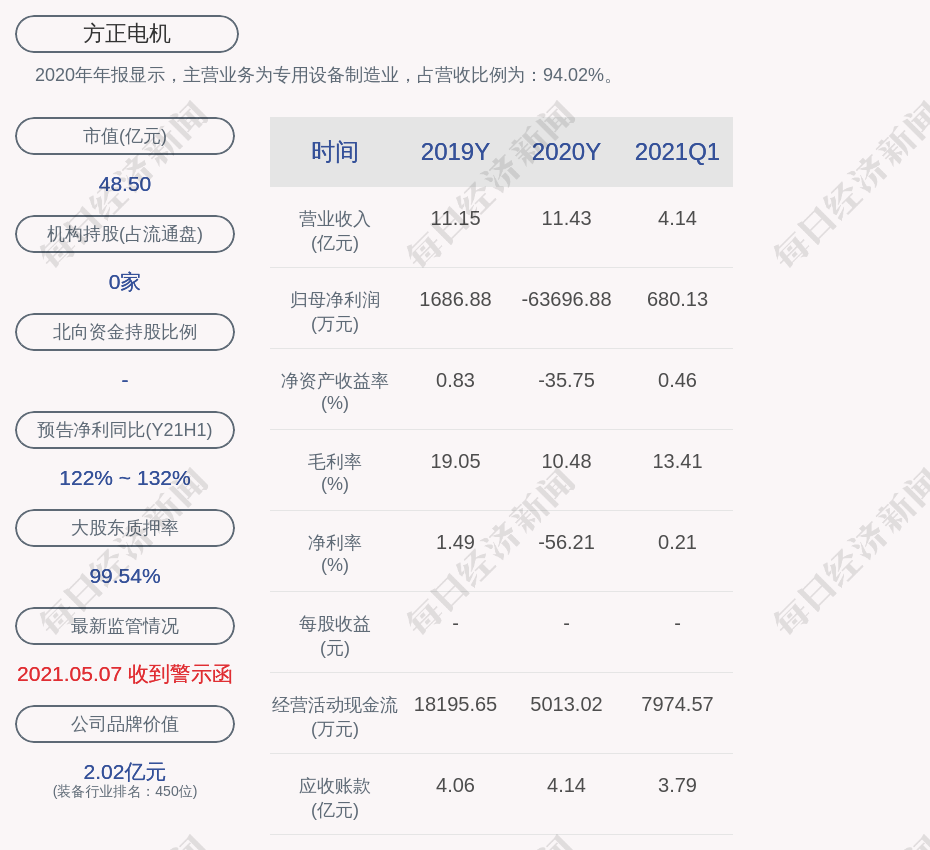This screenshot has width=930, height=850.
Task: Click the 净资产收益率(%) row label
Action: pos(335,392)
